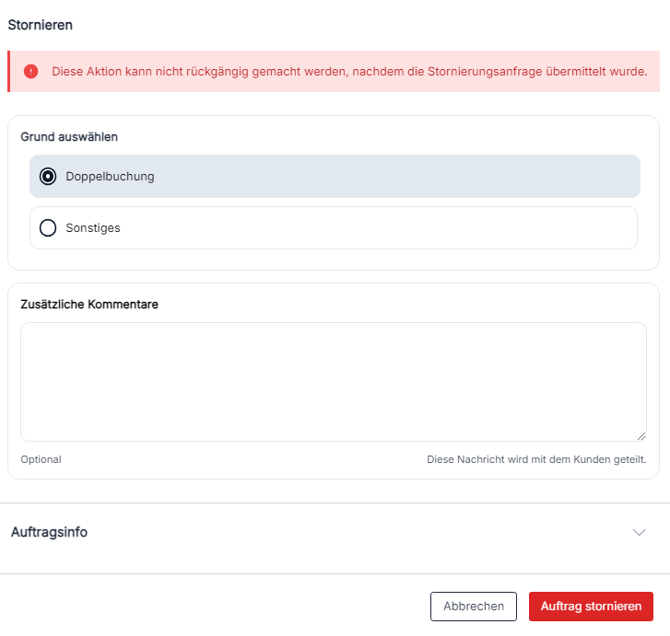Choose the Doppelbuchung label text
This screenshot has height=636, width=670.
click(x=110, y=176)
